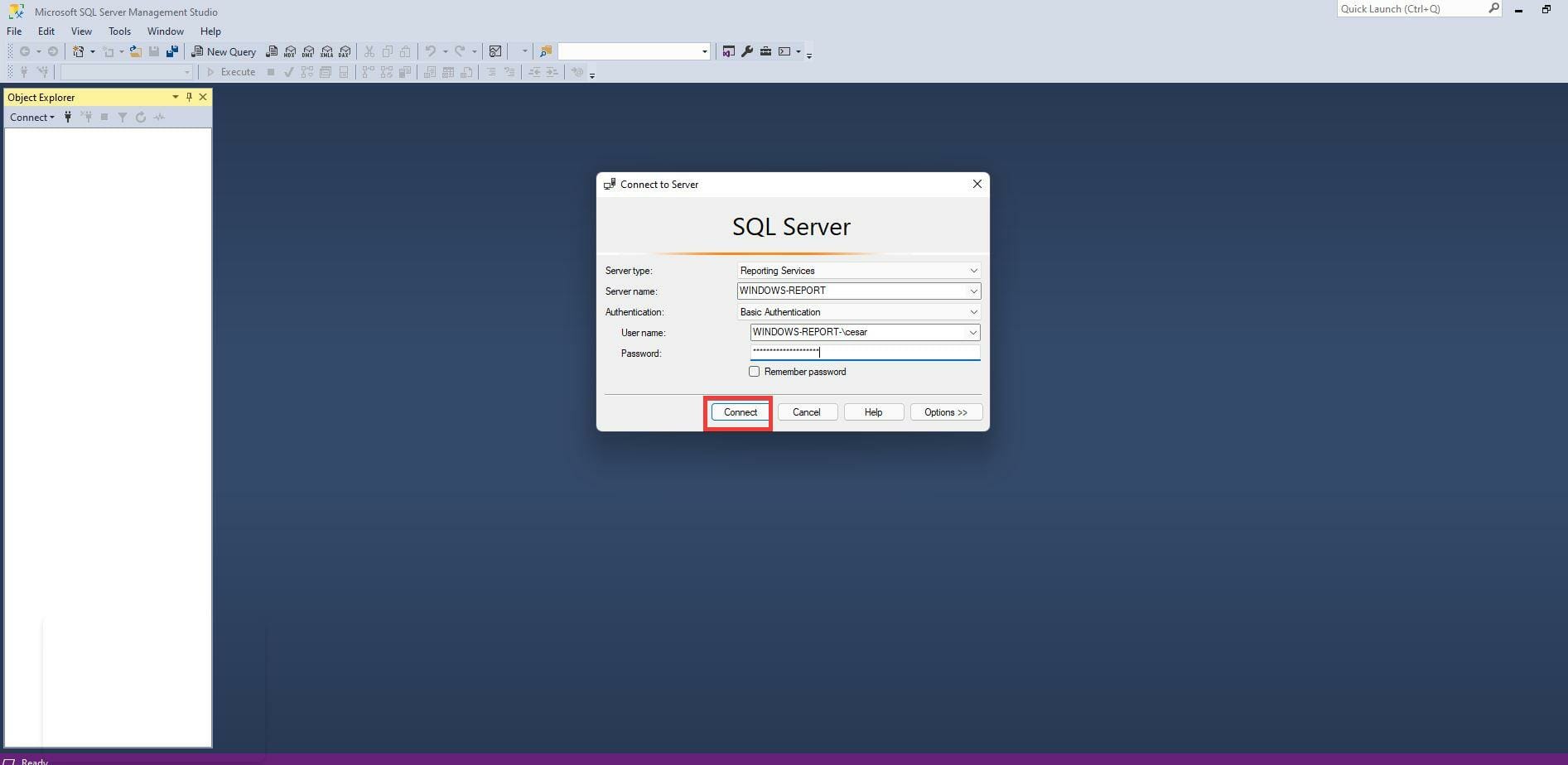Undo the last action
Image resolution: width=1568 pixels, height=765 pixels.
430,51
